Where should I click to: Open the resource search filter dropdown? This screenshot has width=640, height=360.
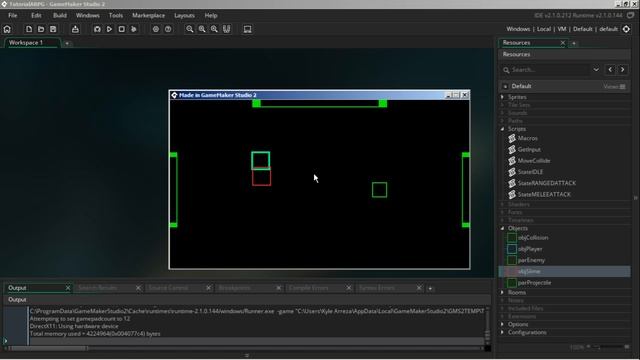(x=596, y=70)
